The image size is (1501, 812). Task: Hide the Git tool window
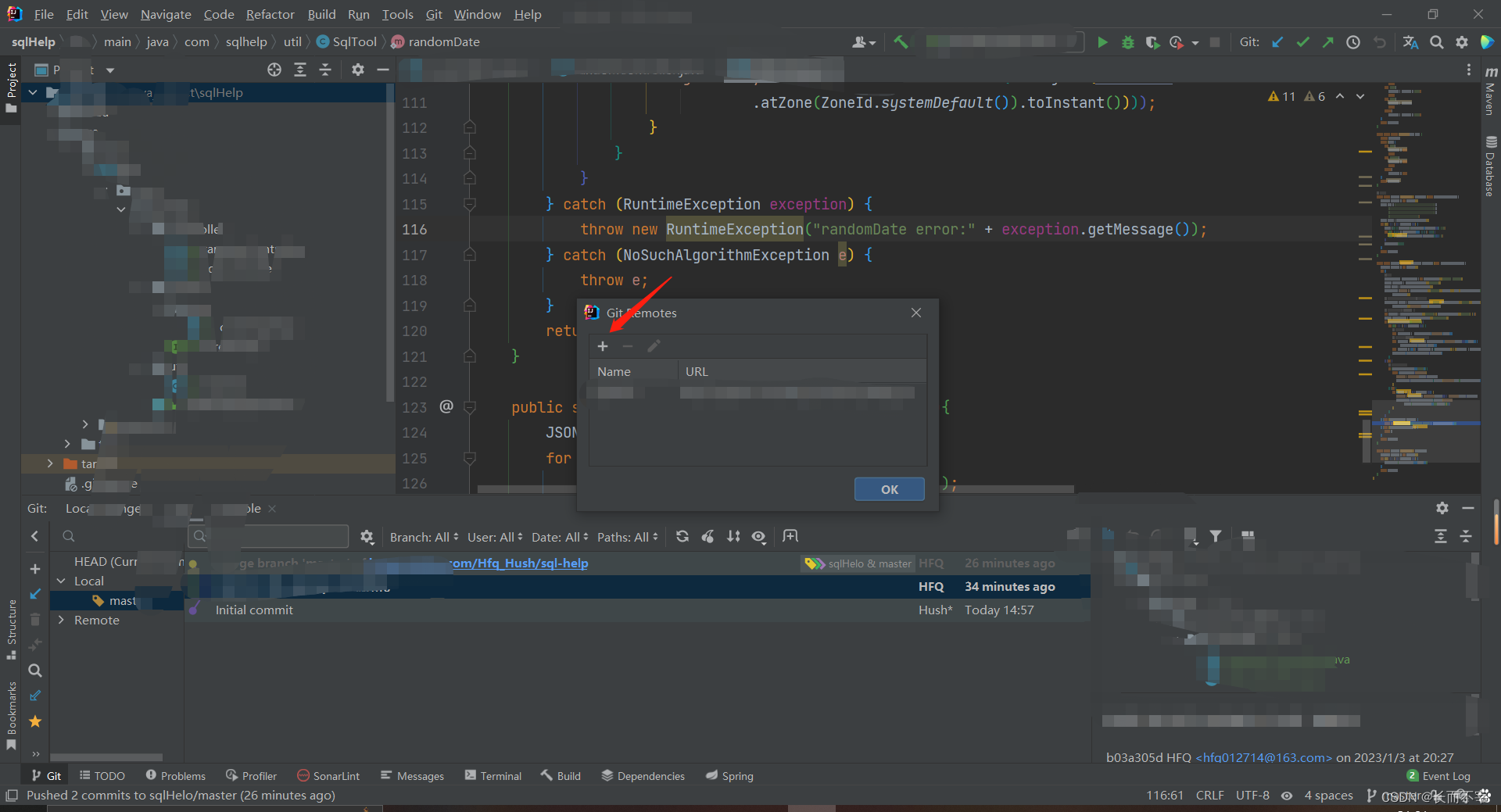tap(1468, 508)
